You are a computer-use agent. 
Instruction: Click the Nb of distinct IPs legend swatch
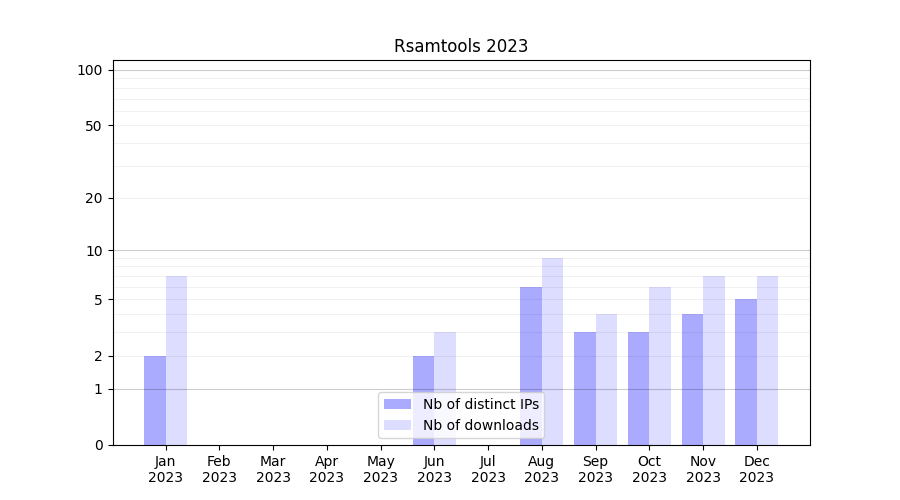(x=397, y=404)
